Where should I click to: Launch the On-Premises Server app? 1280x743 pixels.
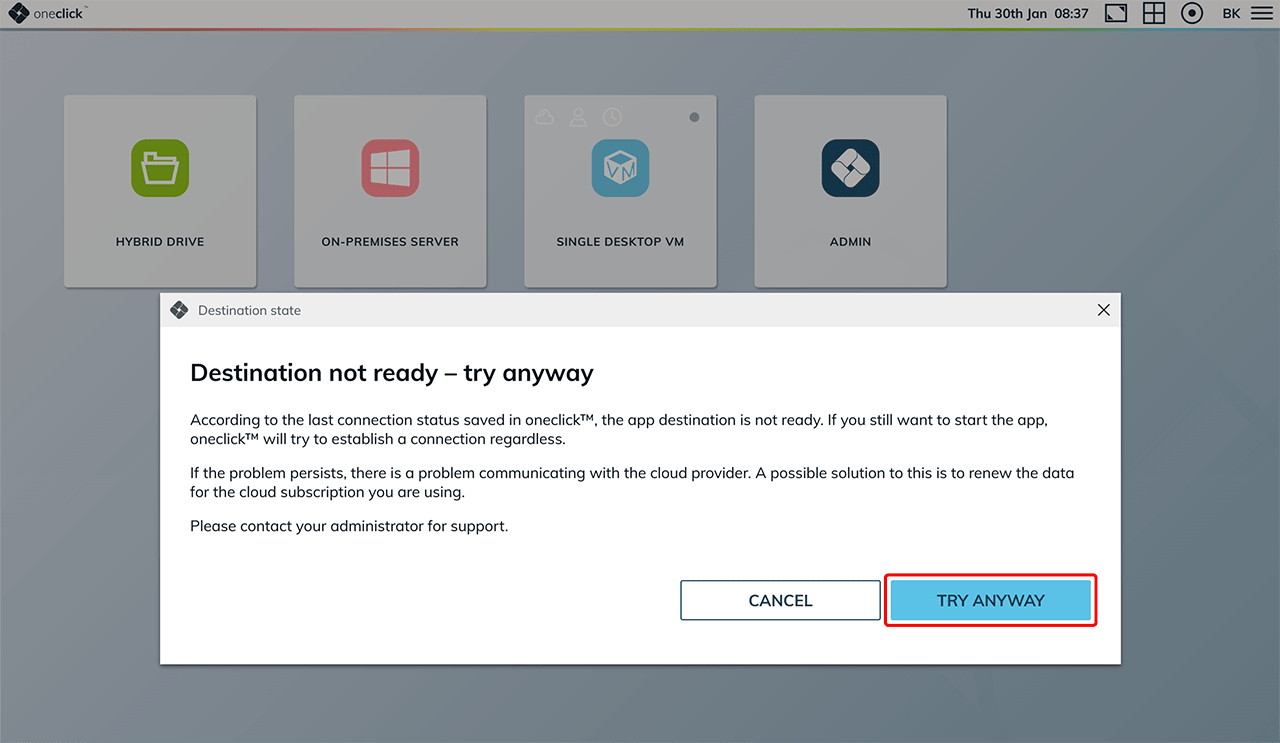point(390,191)
